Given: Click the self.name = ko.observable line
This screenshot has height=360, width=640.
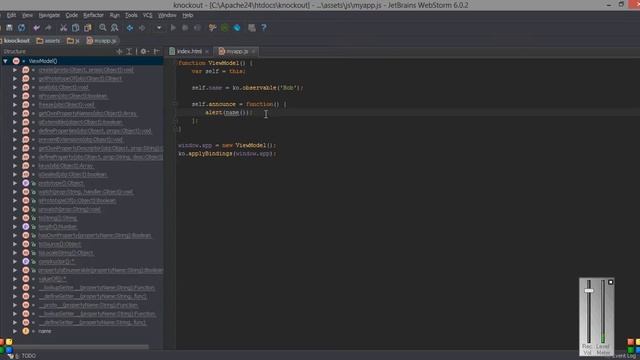Looking at the screenshot, I should (x=247, y=88).
